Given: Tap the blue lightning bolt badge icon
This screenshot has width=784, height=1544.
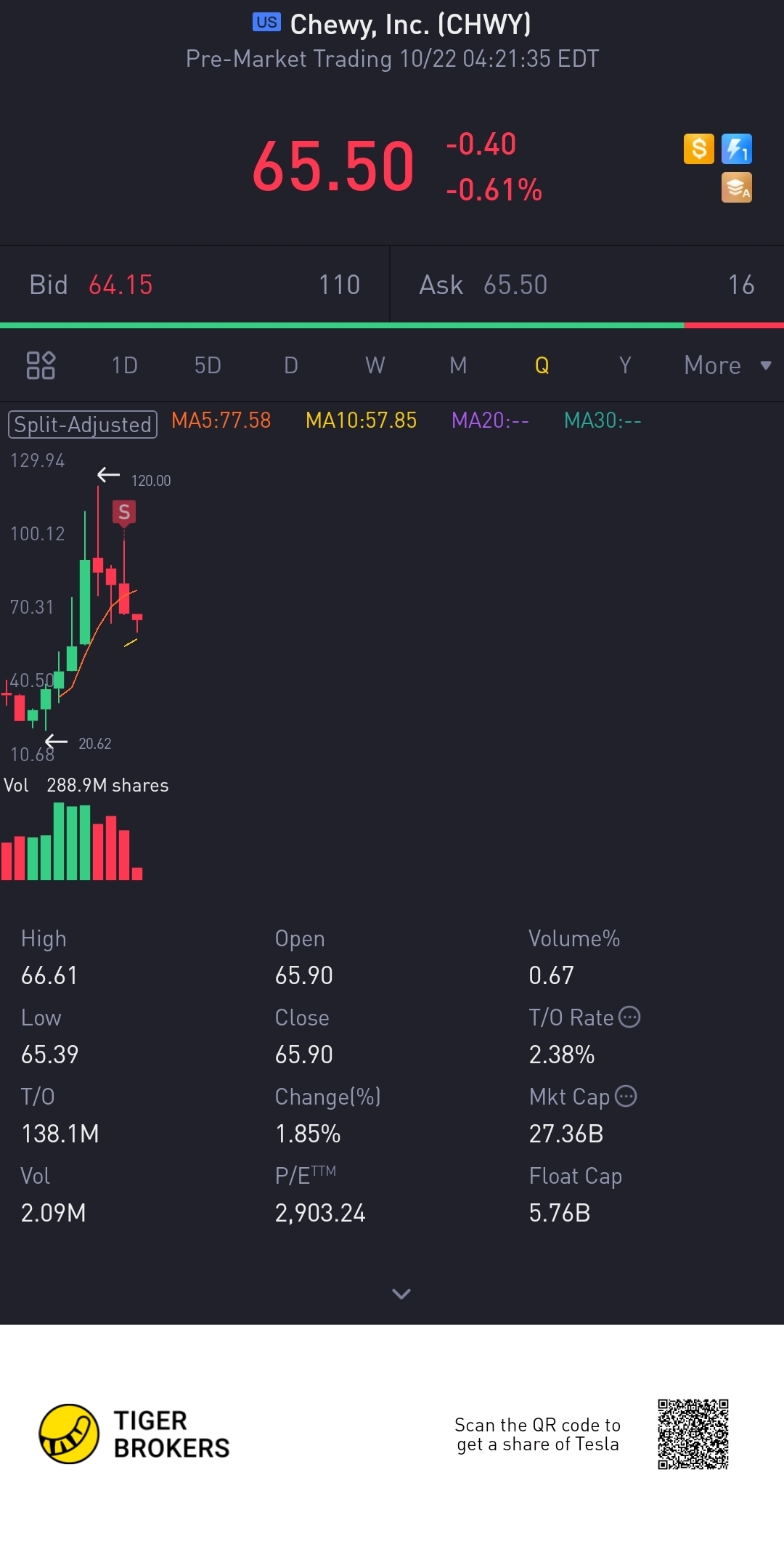Looking at the screenshot, I should pos(736,149).
